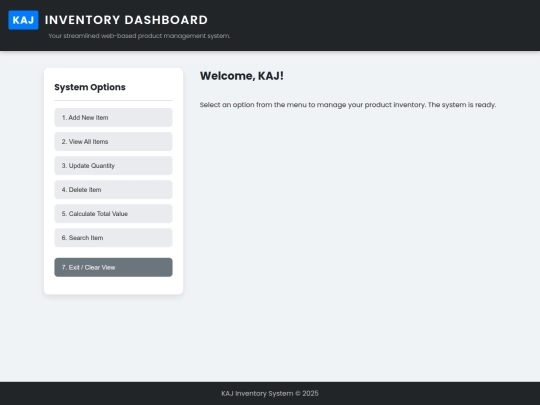The height and width of the screenshot is (405, 540).
Task: Run Calculate Total Value
Action: (x=113, y=214)
